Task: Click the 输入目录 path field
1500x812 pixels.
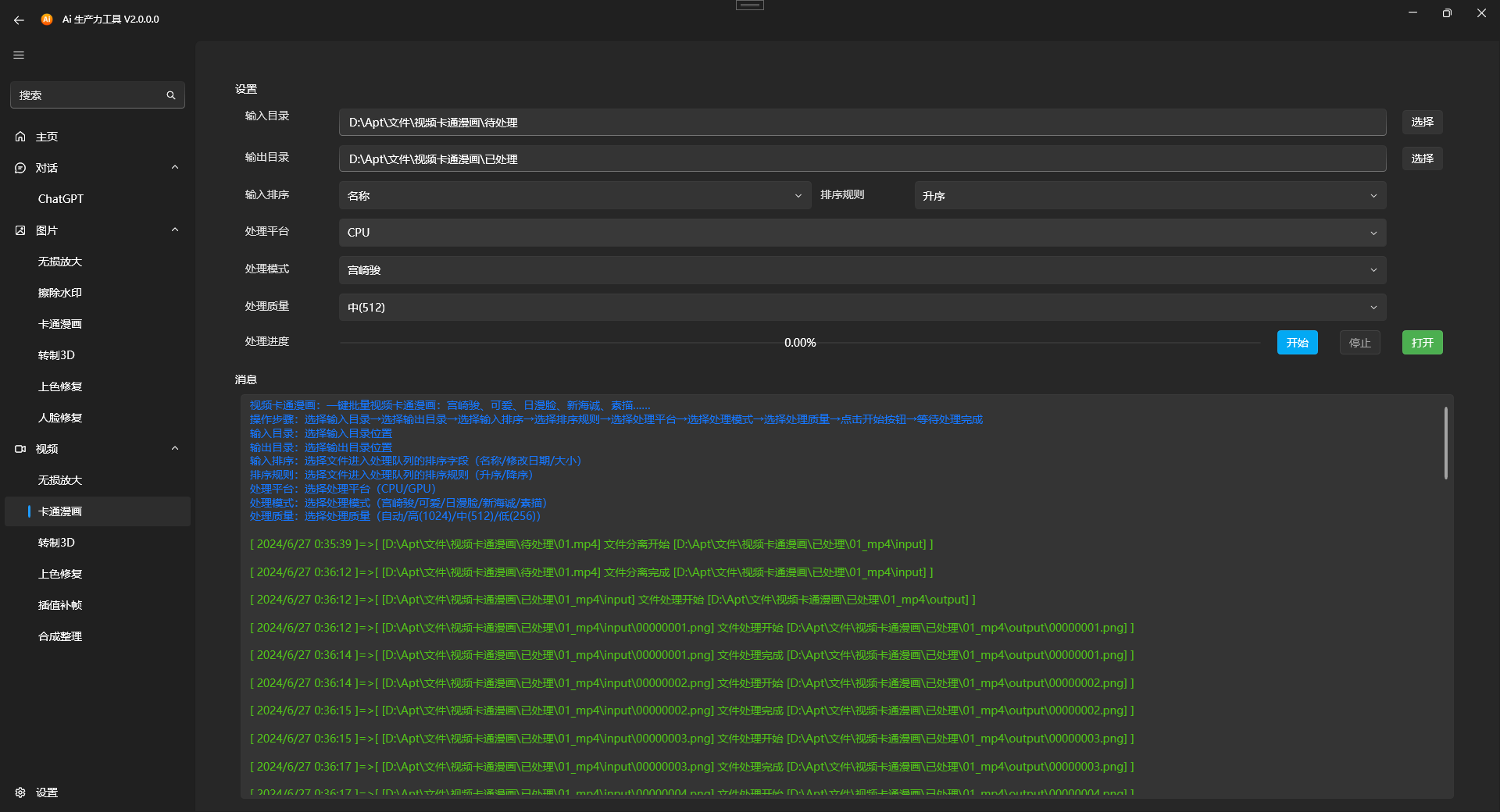Action: (862, 123)
